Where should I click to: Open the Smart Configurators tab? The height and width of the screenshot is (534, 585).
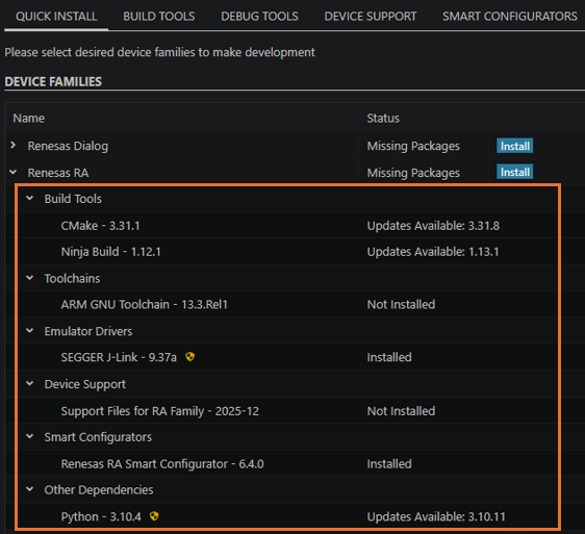[x=510, y=16]
